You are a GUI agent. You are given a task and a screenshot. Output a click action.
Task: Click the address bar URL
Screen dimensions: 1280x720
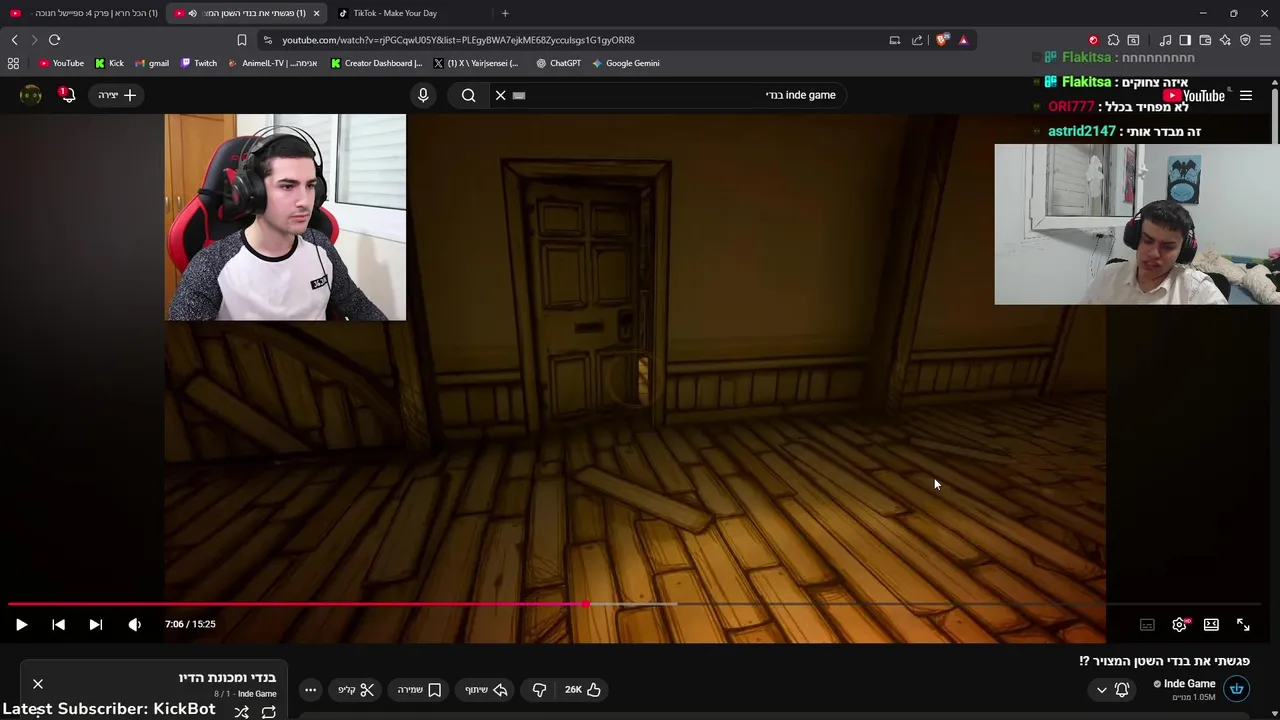coord(458,40)
